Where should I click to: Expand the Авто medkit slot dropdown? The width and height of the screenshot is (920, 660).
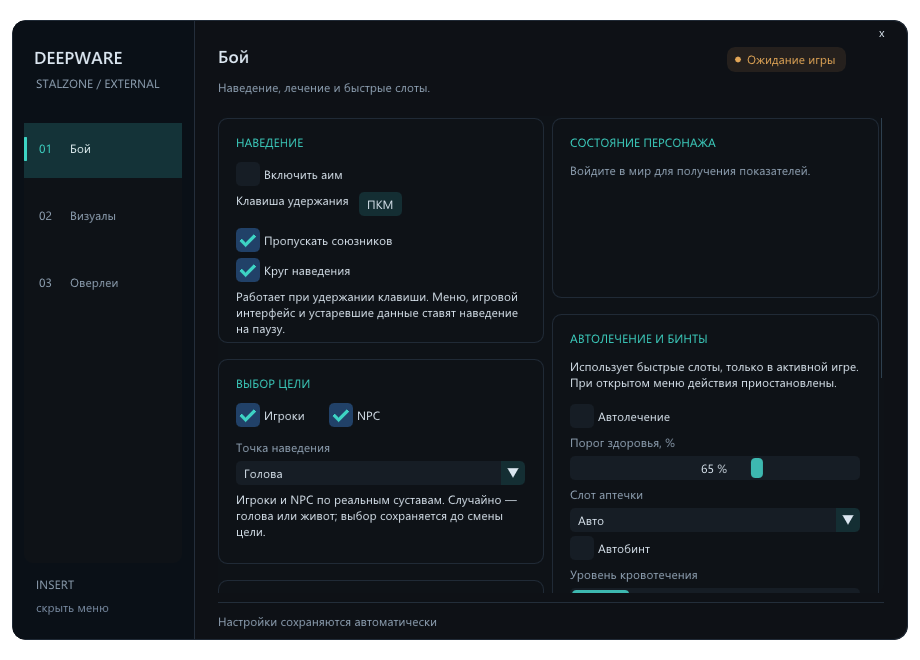715,520
